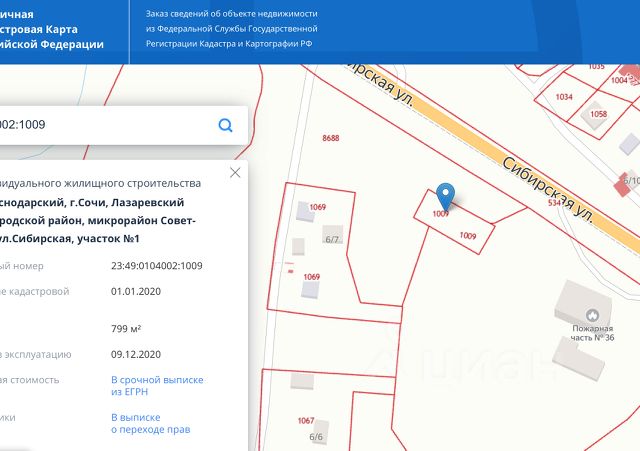Click the lower-right 1009 parcel label
The image size is (640, 451).
[x=467, y=235]
